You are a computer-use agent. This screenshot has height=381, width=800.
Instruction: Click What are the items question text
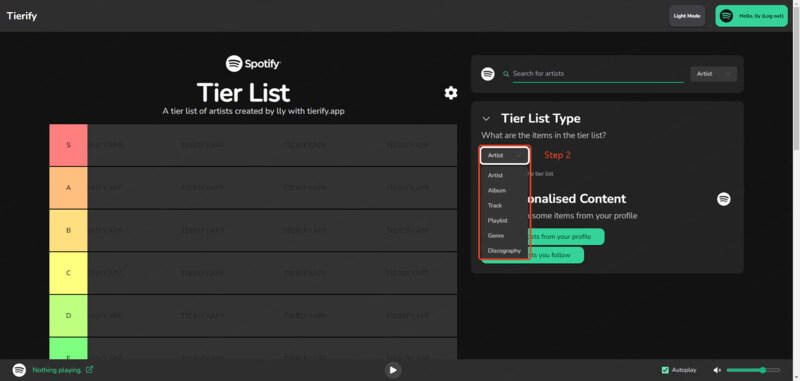point(544,136)
